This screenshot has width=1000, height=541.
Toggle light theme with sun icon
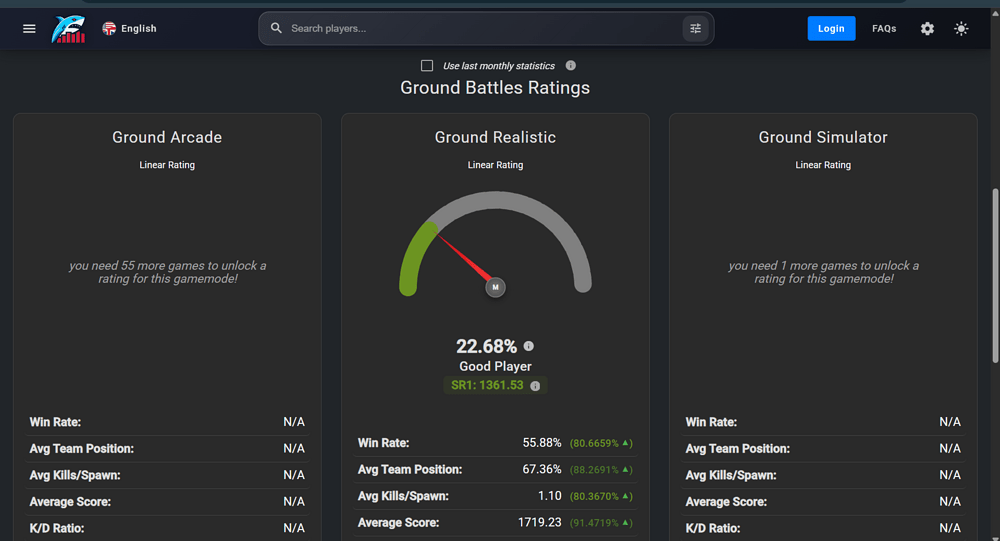961,29
